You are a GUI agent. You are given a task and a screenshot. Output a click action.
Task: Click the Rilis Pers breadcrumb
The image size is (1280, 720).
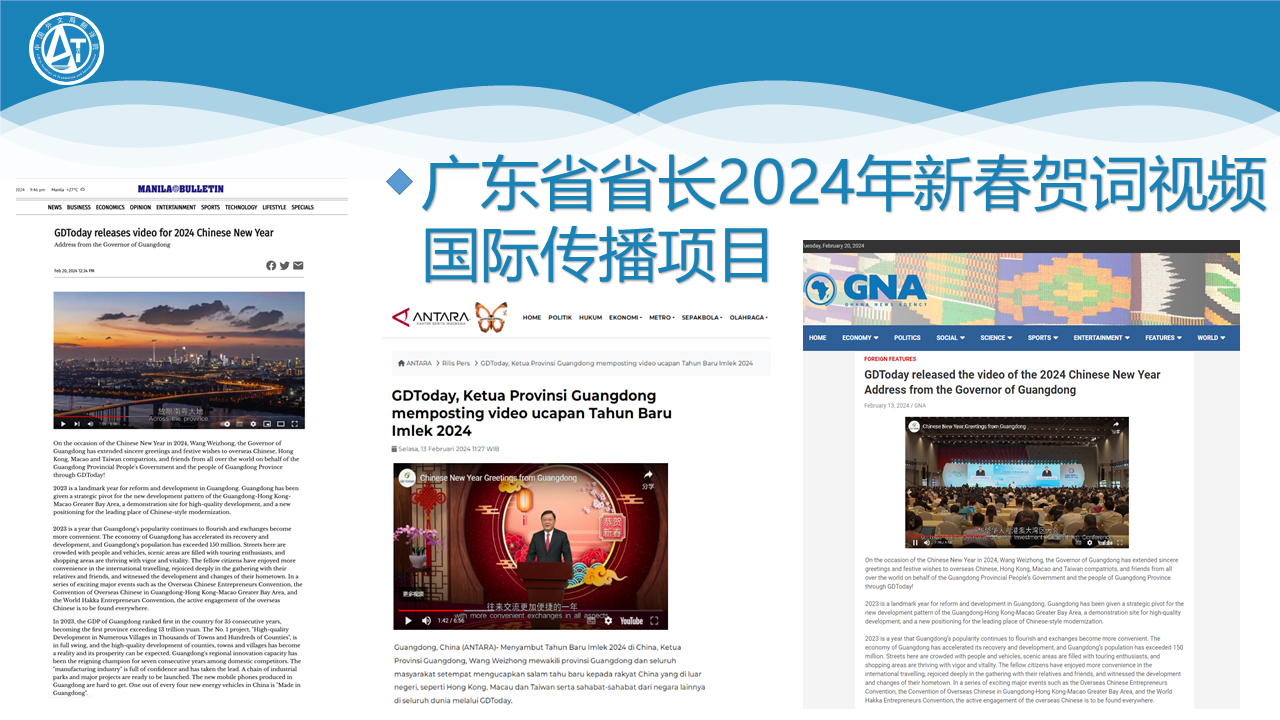(x=458, y=363)
